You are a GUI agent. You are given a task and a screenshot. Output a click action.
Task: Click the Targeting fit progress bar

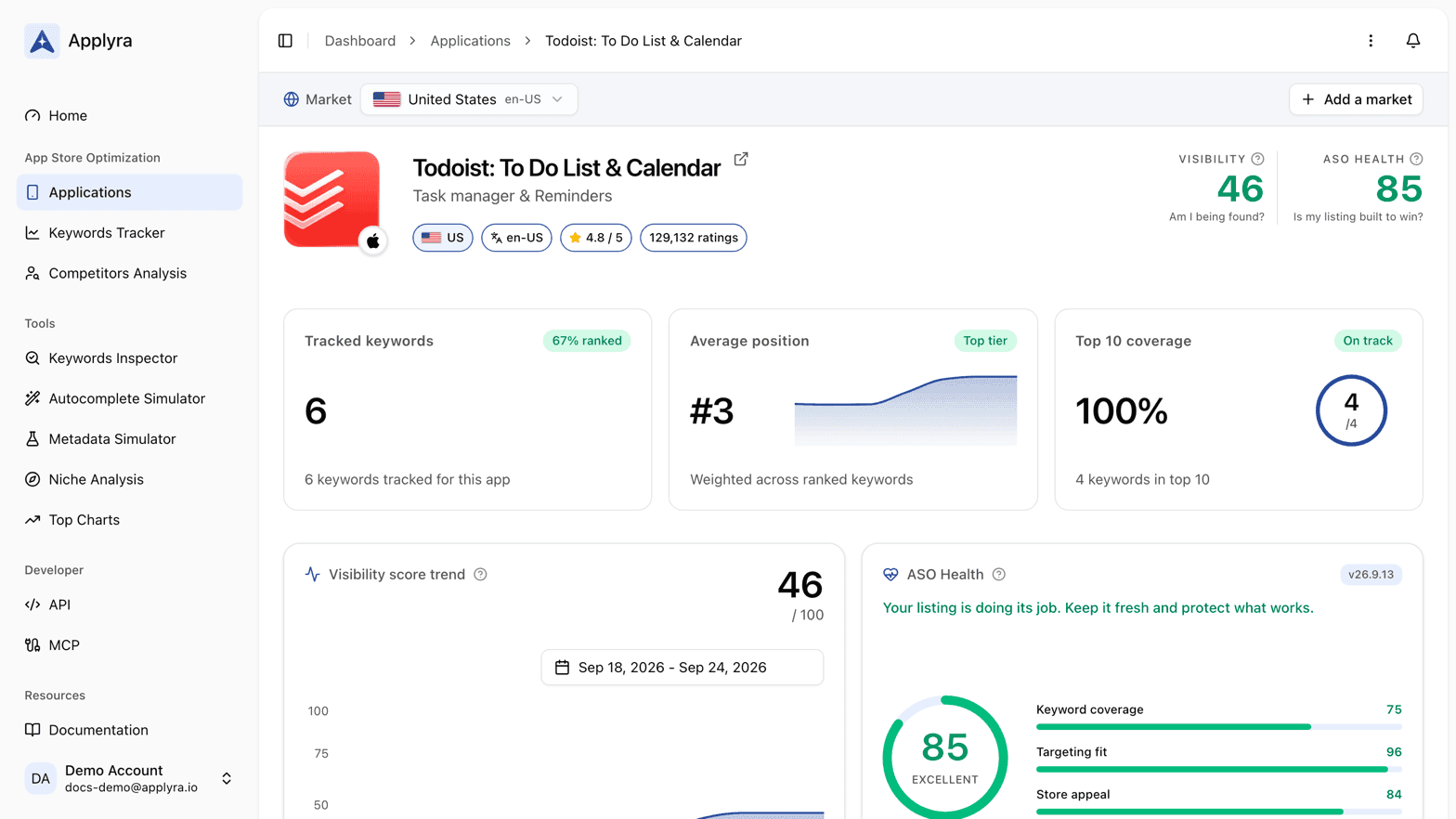[1218, 769]
